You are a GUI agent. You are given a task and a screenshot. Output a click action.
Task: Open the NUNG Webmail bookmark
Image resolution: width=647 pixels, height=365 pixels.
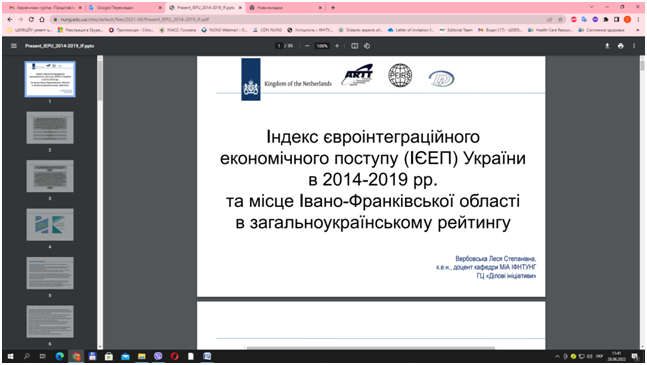(224, 30)
